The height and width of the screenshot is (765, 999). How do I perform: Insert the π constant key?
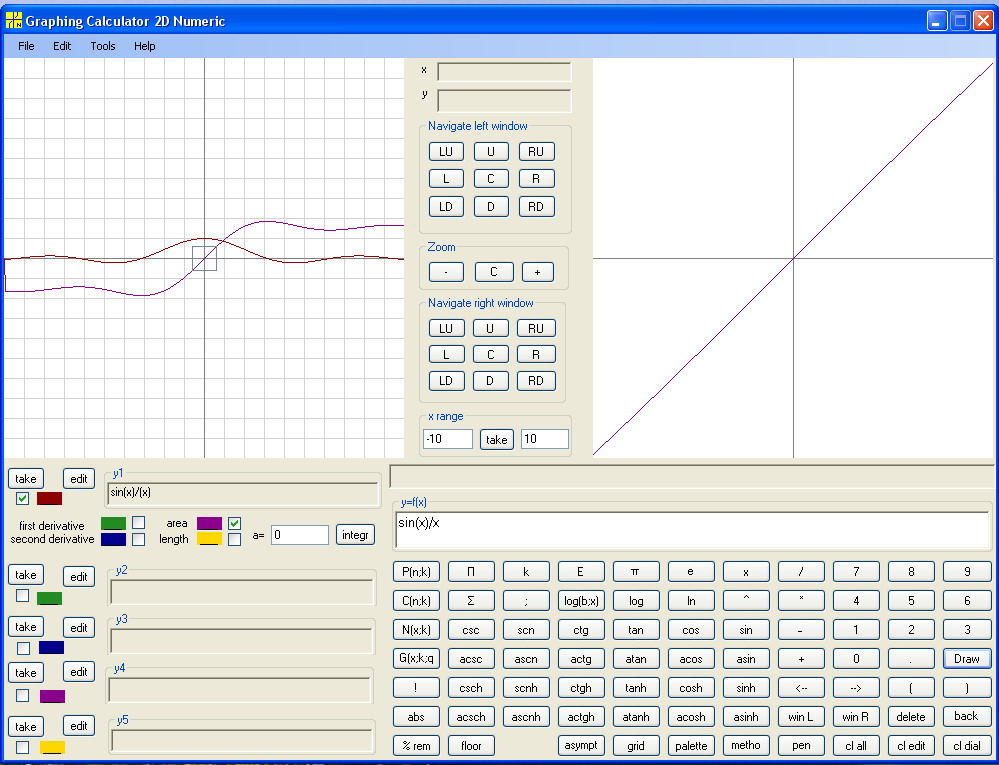pos(635,572)
